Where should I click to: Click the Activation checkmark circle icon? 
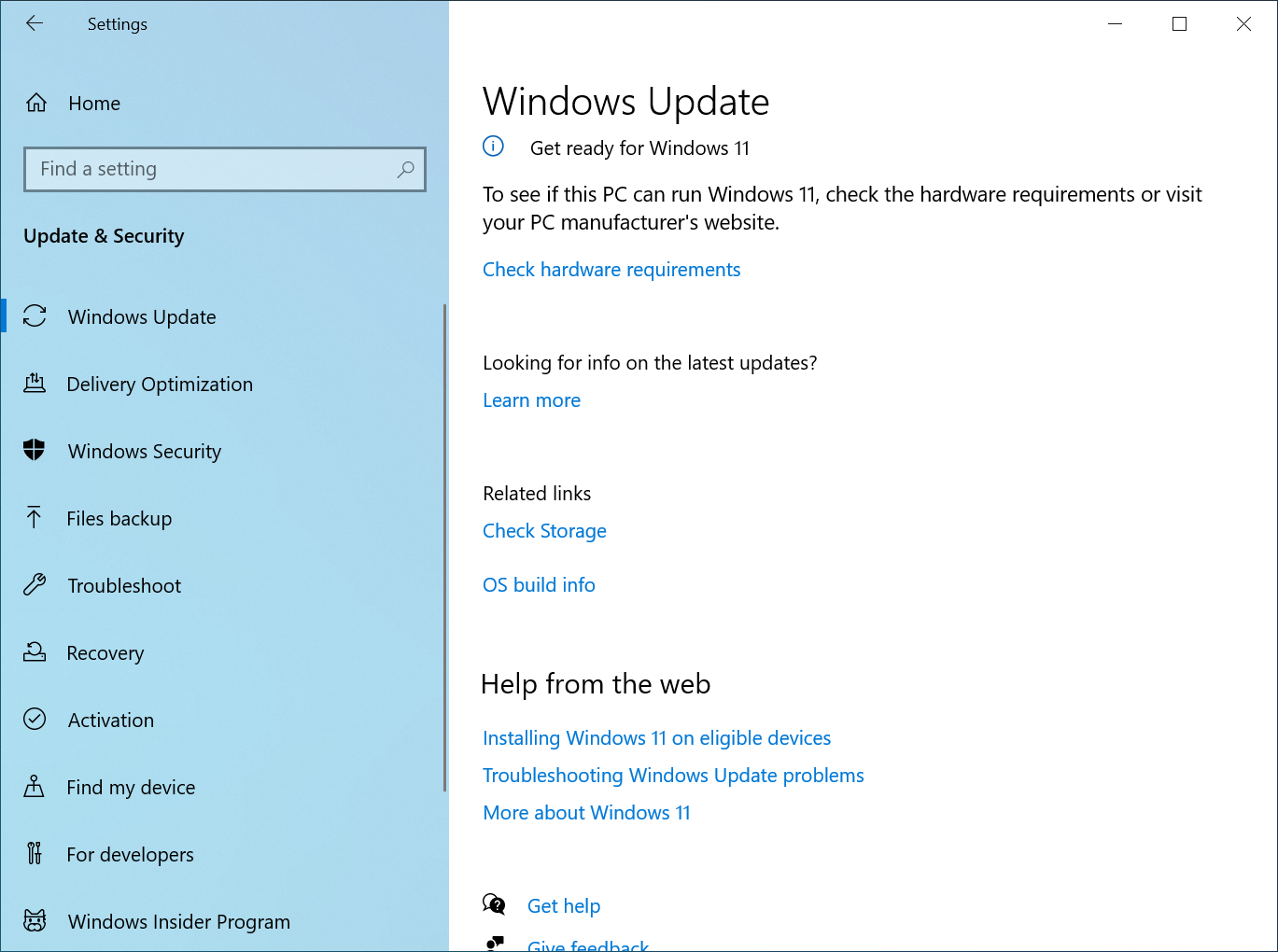pos(35,720)
